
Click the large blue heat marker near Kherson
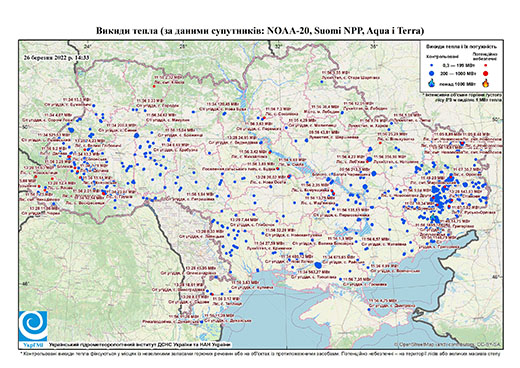tap(318, 265)
